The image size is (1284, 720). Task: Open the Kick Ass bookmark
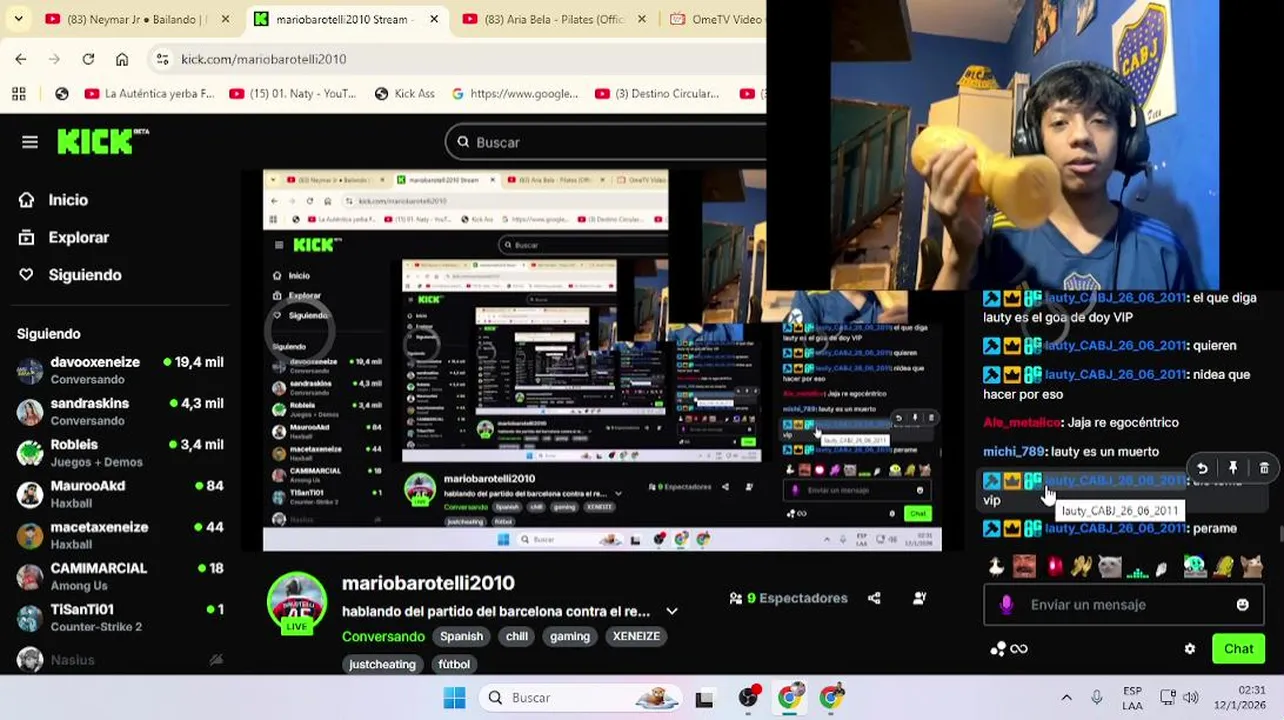point(404,94)
